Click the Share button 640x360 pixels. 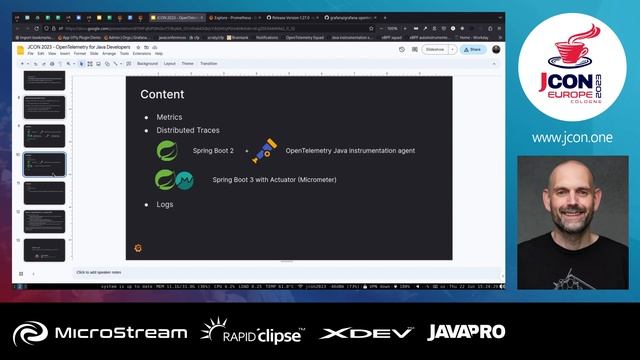473,49
